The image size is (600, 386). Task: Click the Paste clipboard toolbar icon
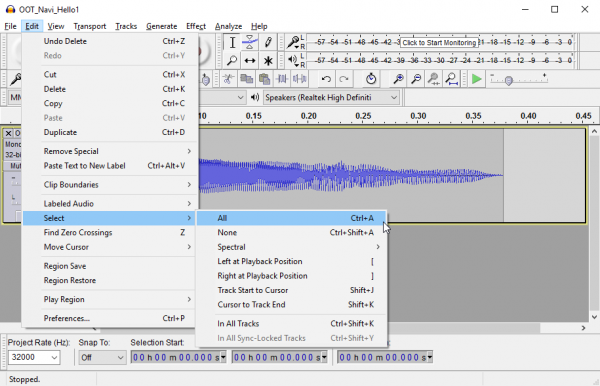(x=264, y=79)
